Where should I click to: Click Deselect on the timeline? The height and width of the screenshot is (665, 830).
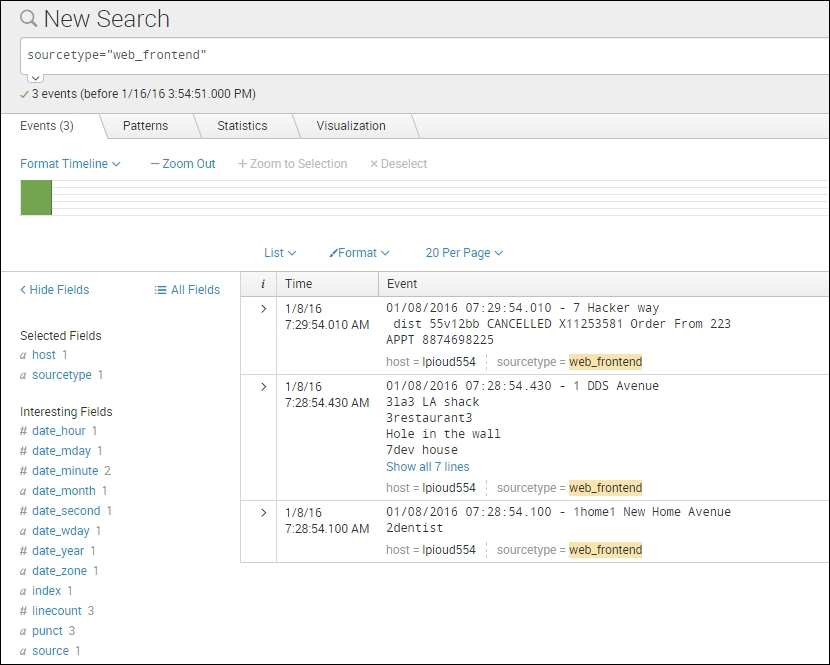(399, 164)
